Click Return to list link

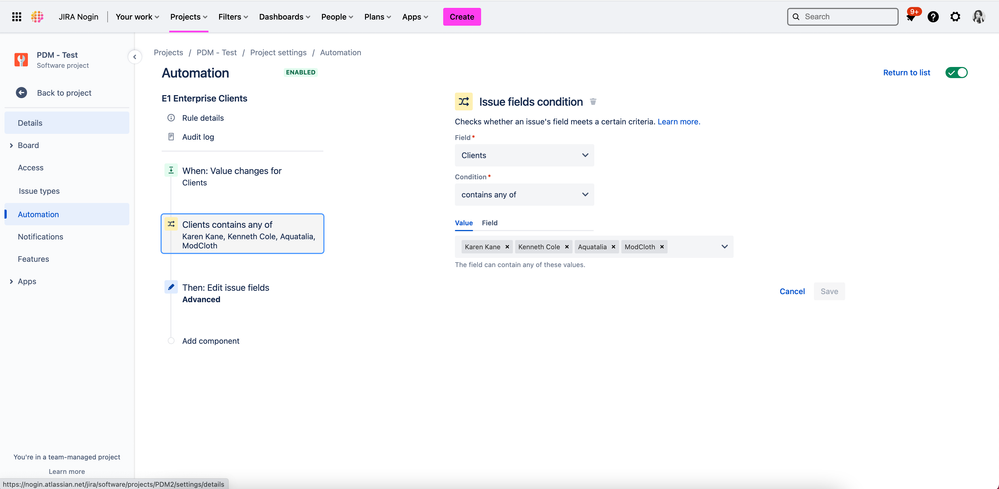pyautogui.click(x=907, y=73)
